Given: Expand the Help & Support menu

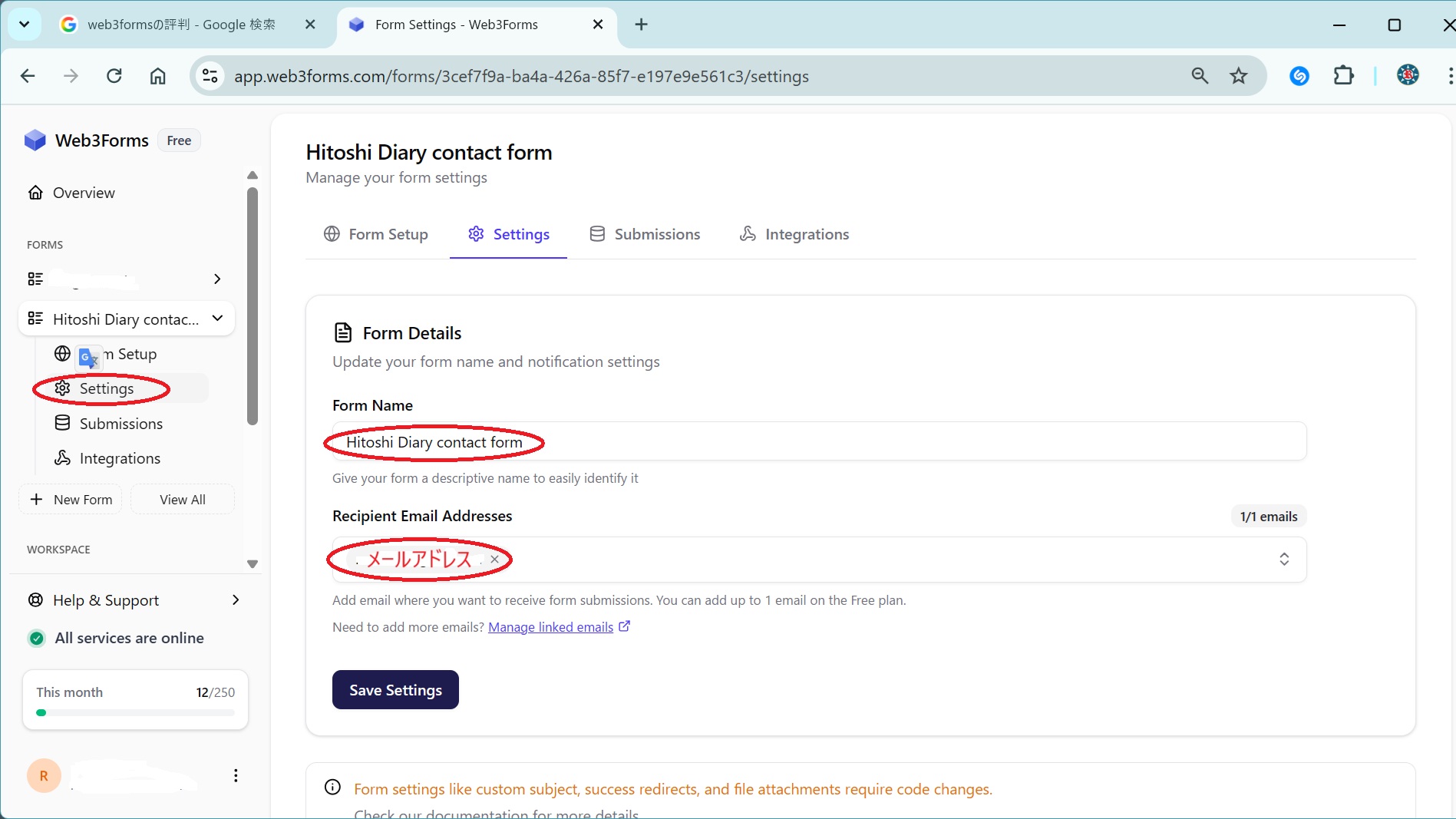Looking at the screenshot, I should (x=236, y=600).
